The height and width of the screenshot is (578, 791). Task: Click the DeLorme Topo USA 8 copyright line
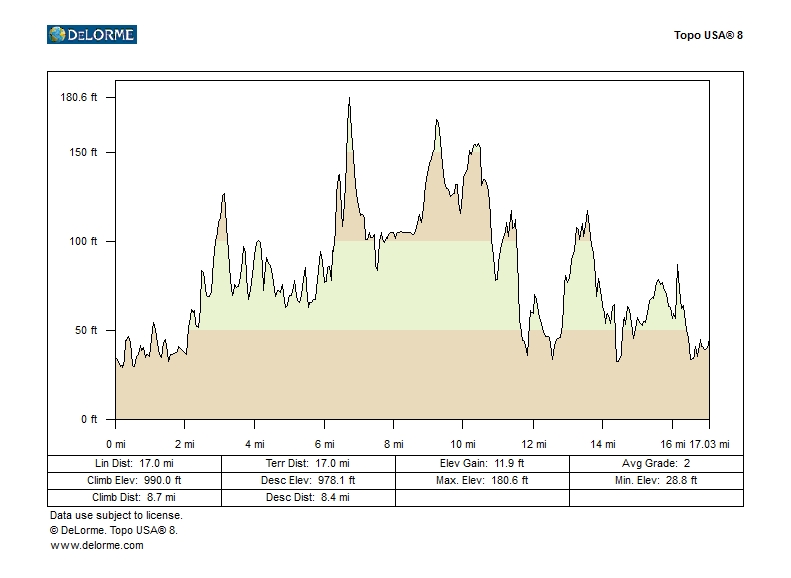click(x=113, y=530)
